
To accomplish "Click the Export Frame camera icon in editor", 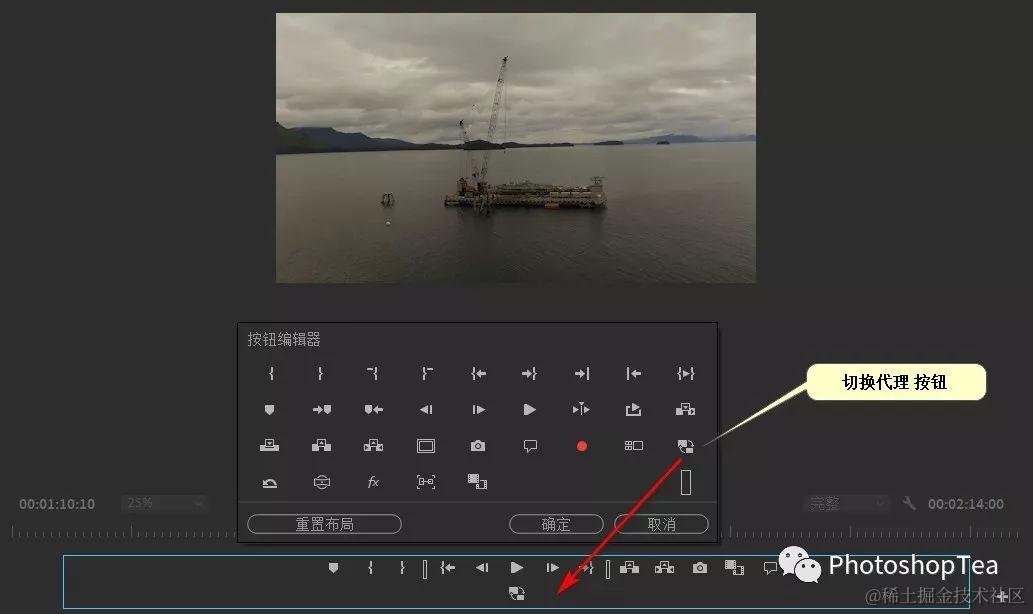I will tap(478, 446).
